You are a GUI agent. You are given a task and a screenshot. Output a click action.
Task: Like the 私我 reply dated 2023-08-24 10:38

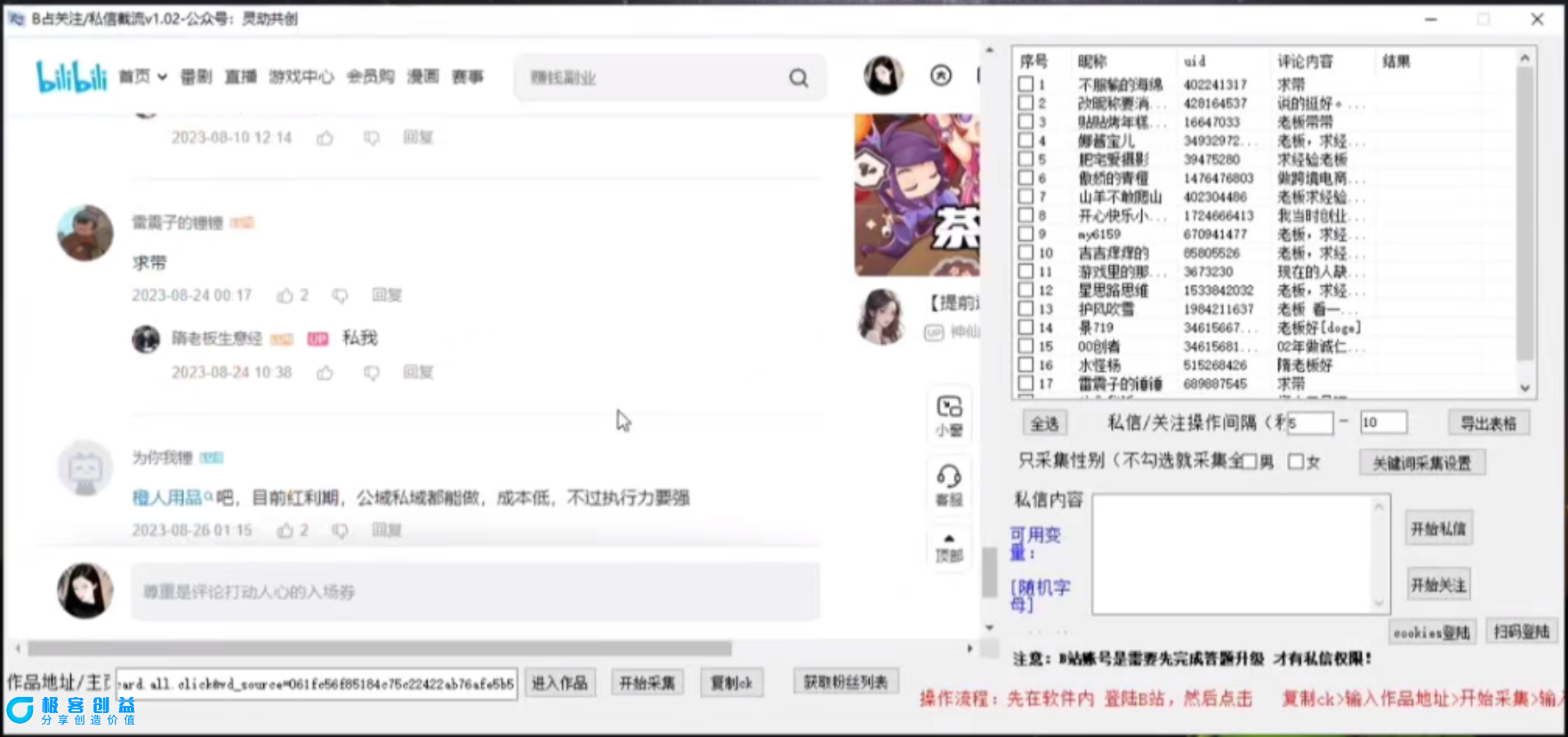(326, 373)
